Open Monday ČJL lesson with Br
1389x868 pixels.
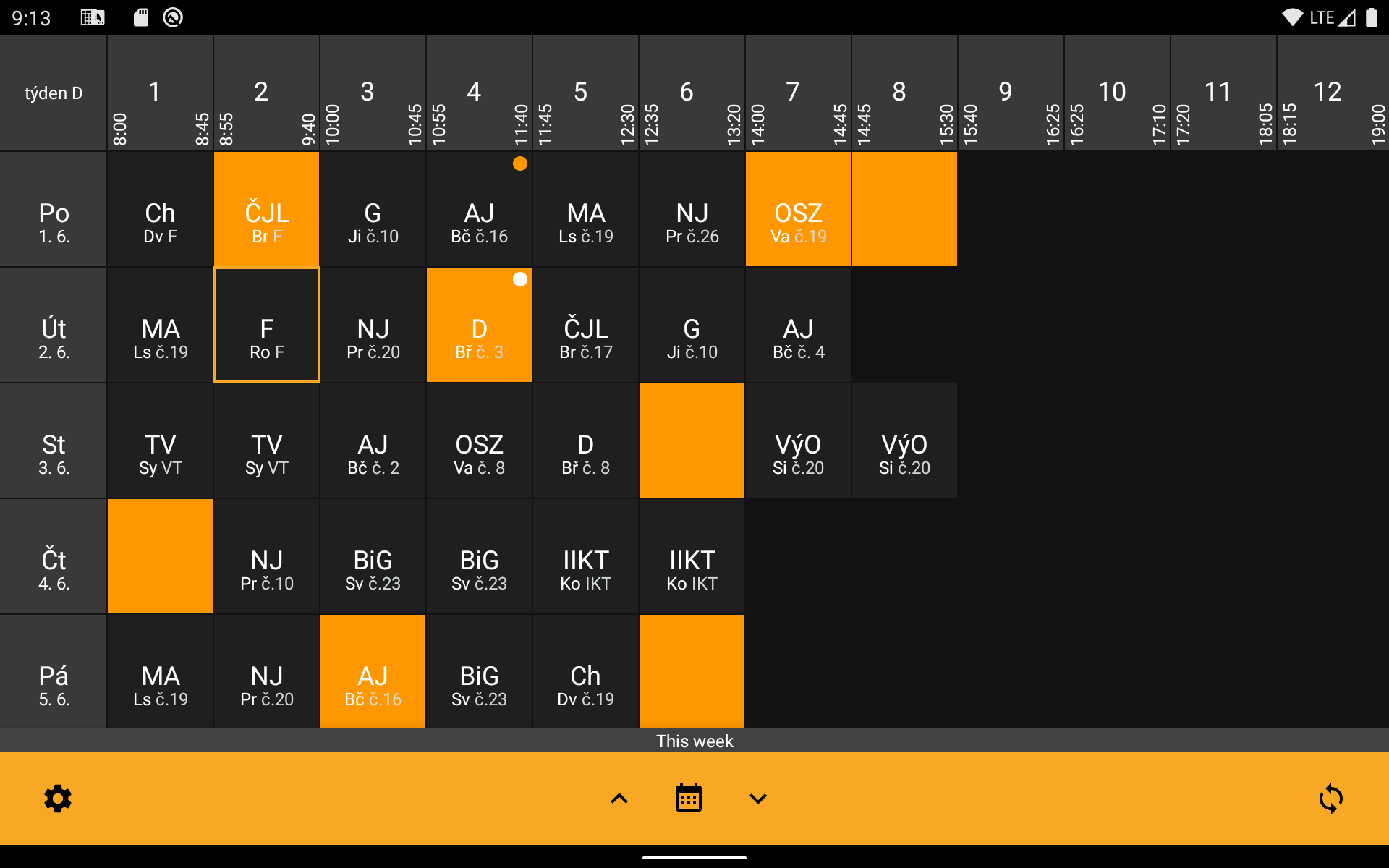pyautogui.click(x=266, y=209)
